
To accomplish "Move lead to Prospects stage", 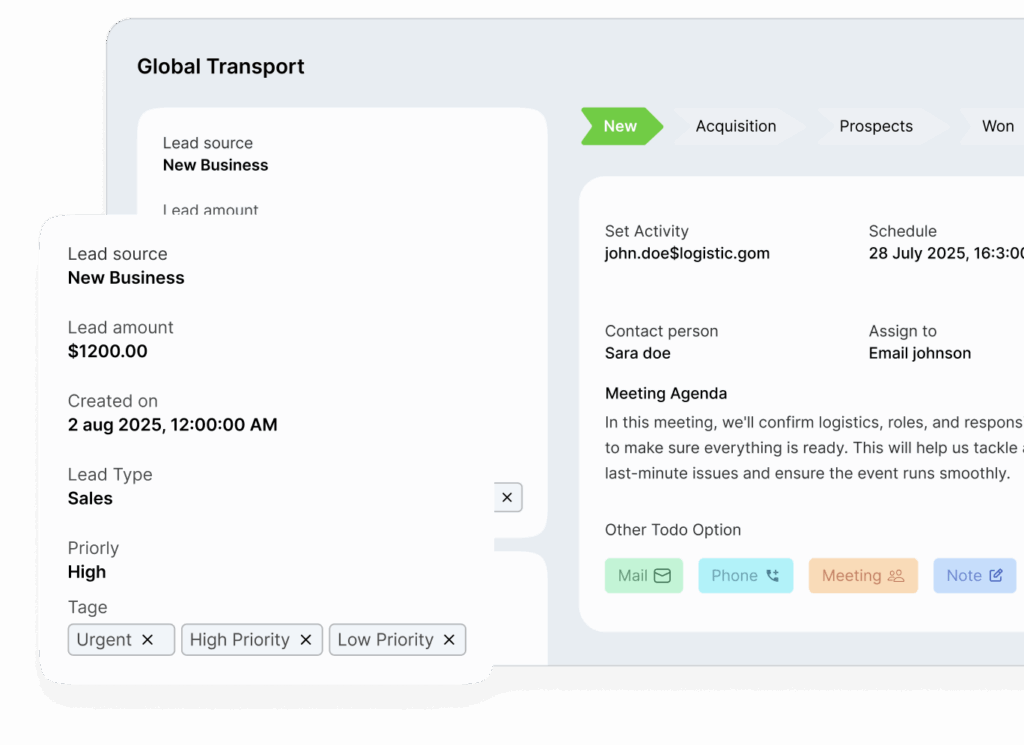I will tap(876, 126).
